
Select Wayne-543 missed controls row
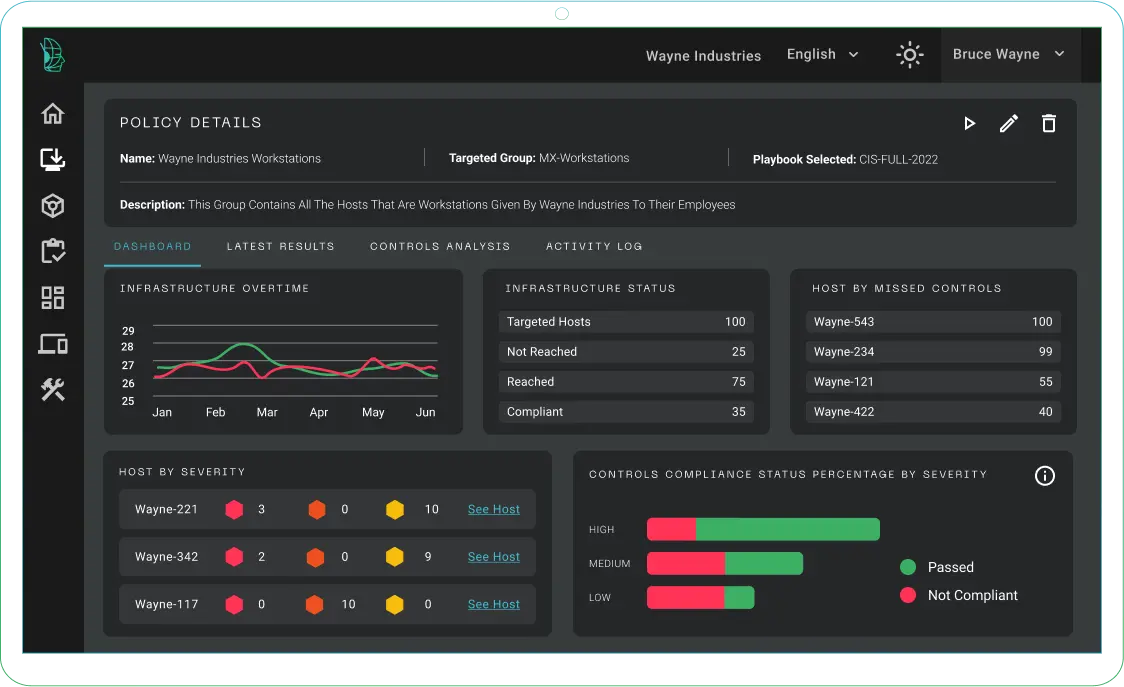tap(933, 322)
